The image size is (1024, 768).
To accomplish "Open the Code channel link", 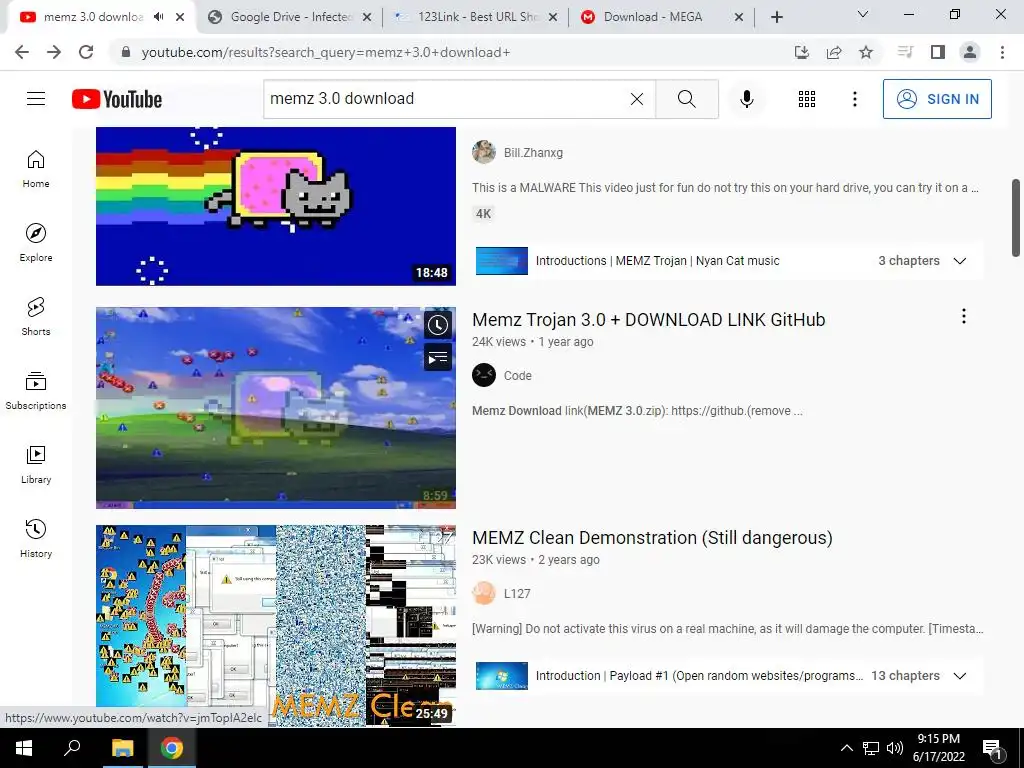I will (x=517, y=376).
